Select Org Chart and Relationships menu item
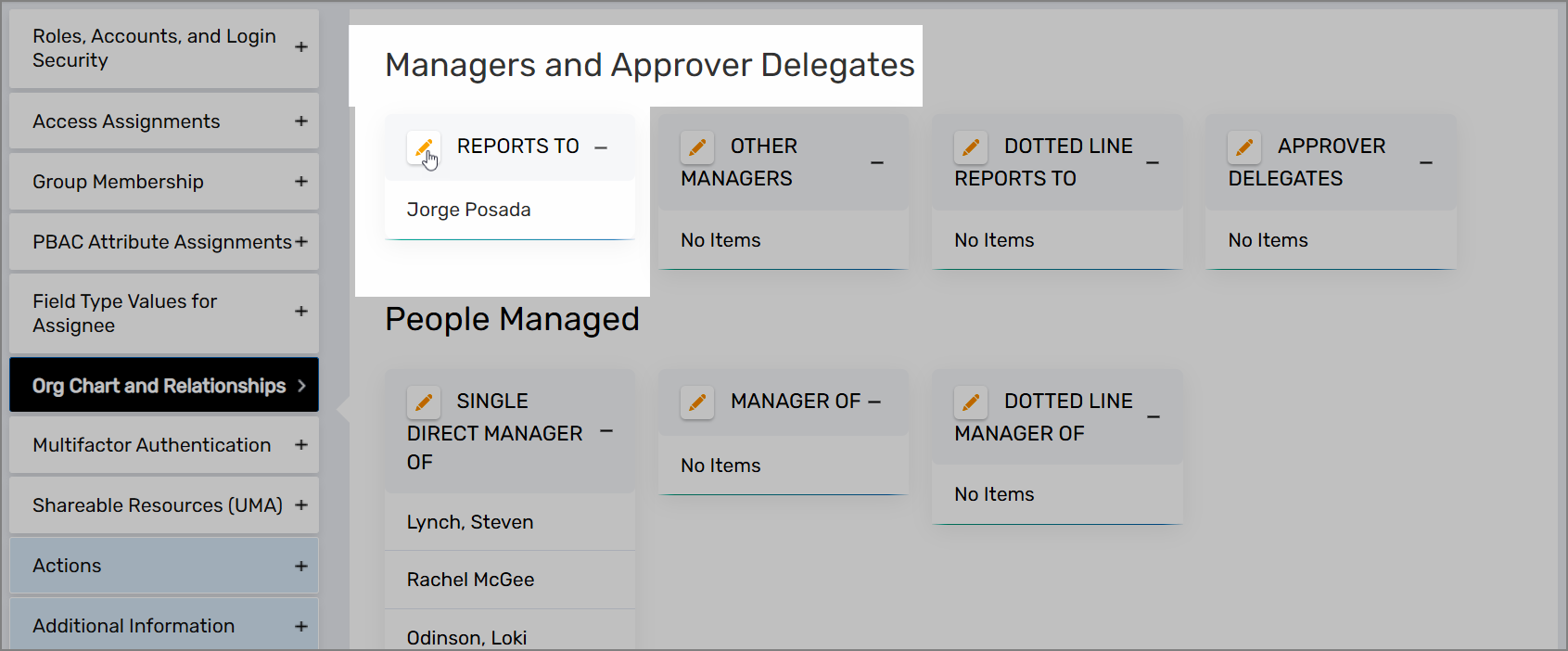1568x651 pixels. point(163,386)
